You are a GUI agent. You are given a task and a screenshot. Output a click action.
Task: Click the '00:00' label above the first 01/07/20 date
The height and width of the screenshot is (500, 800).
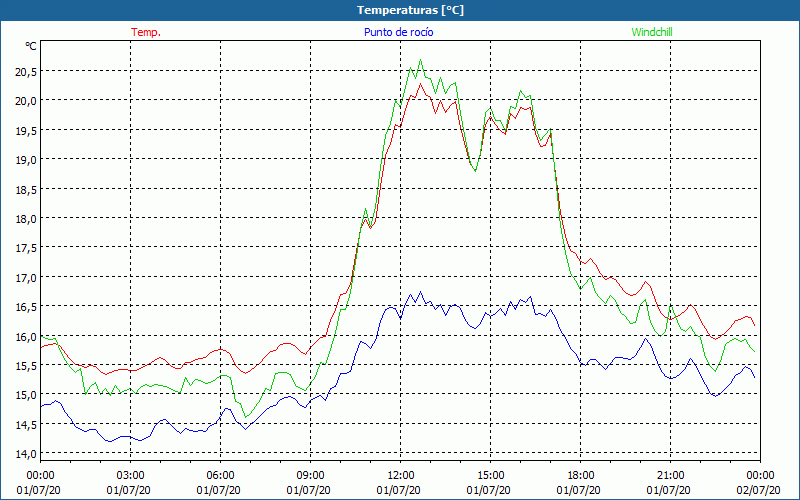(40, 476)
